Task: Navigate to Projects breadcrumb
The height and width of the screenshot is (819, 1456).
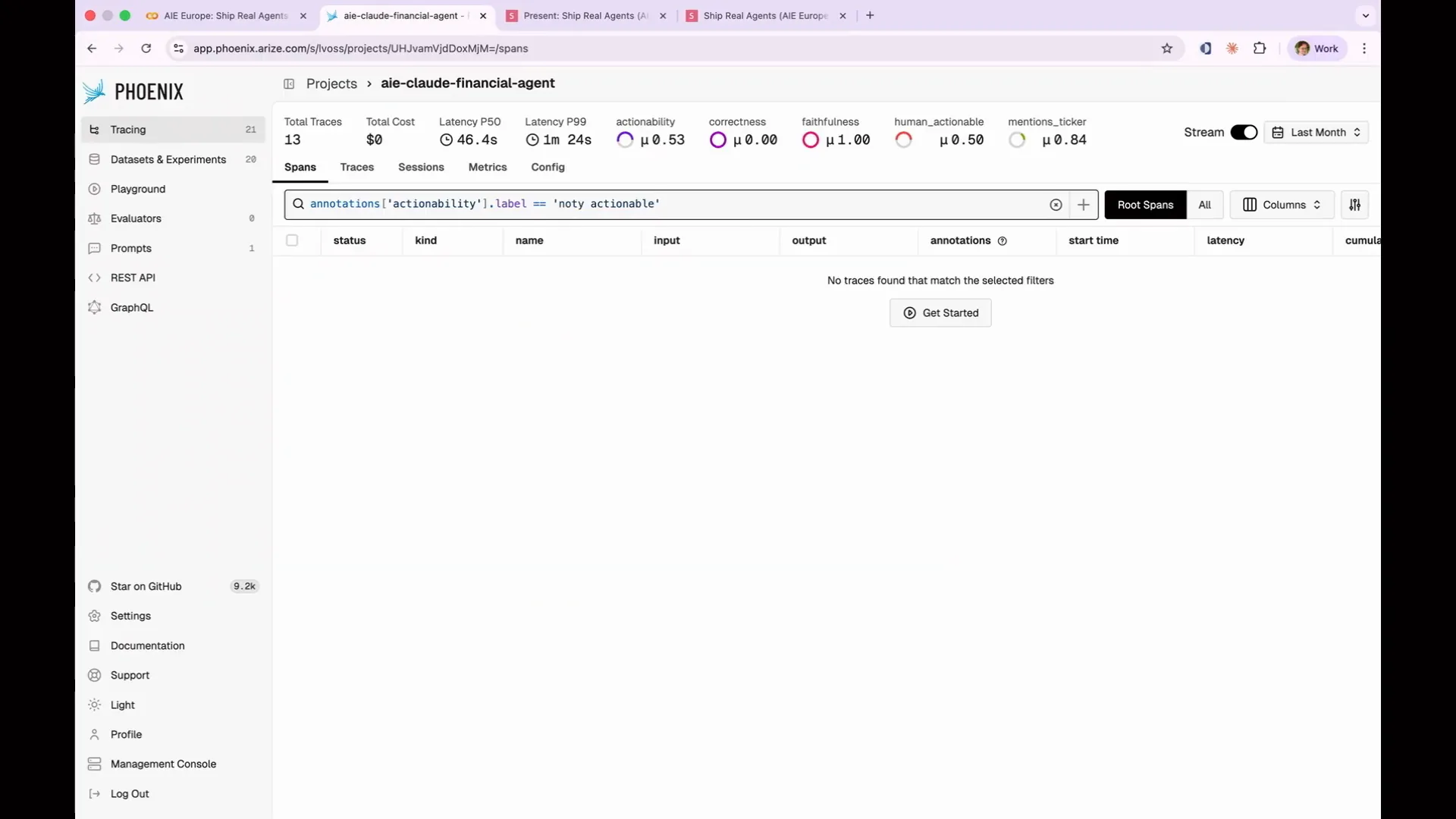Action: click(x=331, y=83)
